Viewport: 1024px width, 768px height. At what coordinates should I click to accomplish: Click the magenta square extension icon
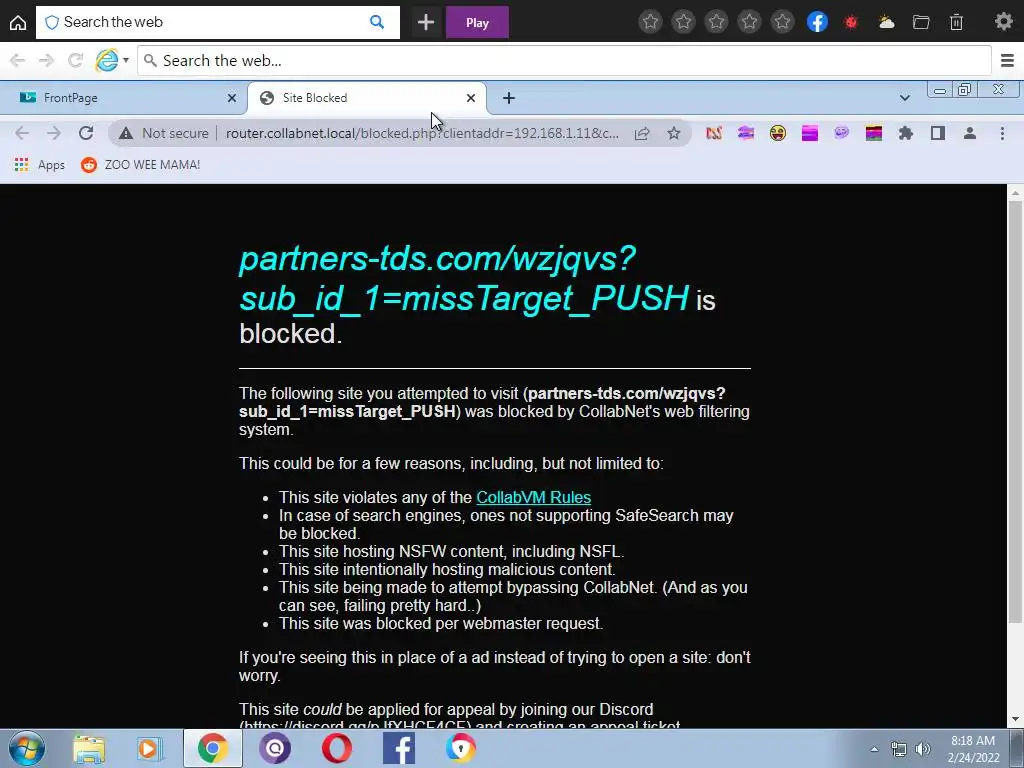point(810,133)
